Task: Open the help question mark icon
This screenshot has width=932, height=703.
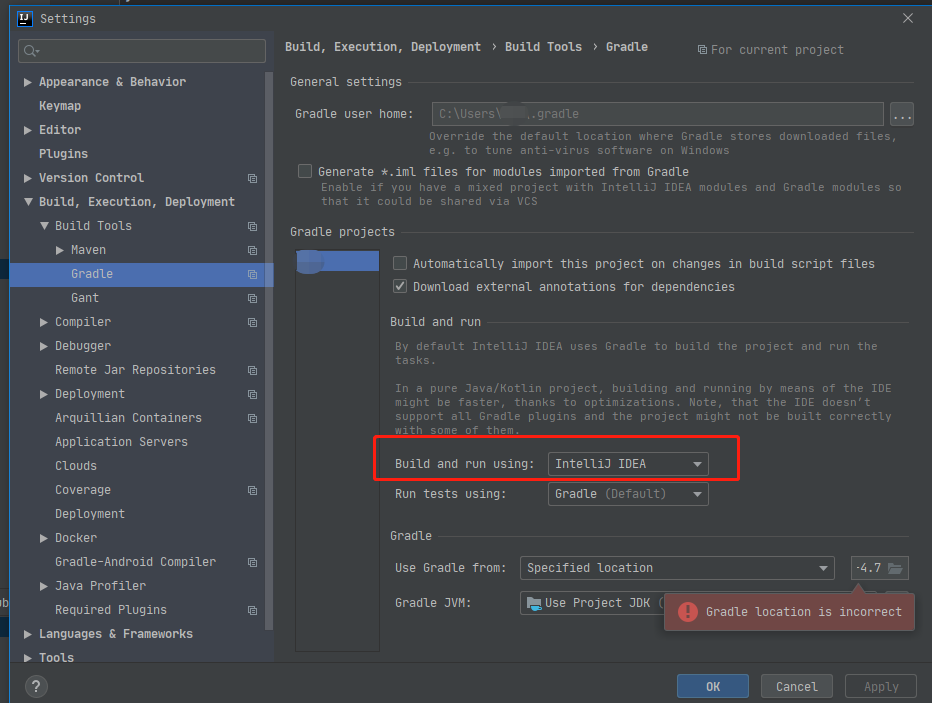Action: point(36,687)
